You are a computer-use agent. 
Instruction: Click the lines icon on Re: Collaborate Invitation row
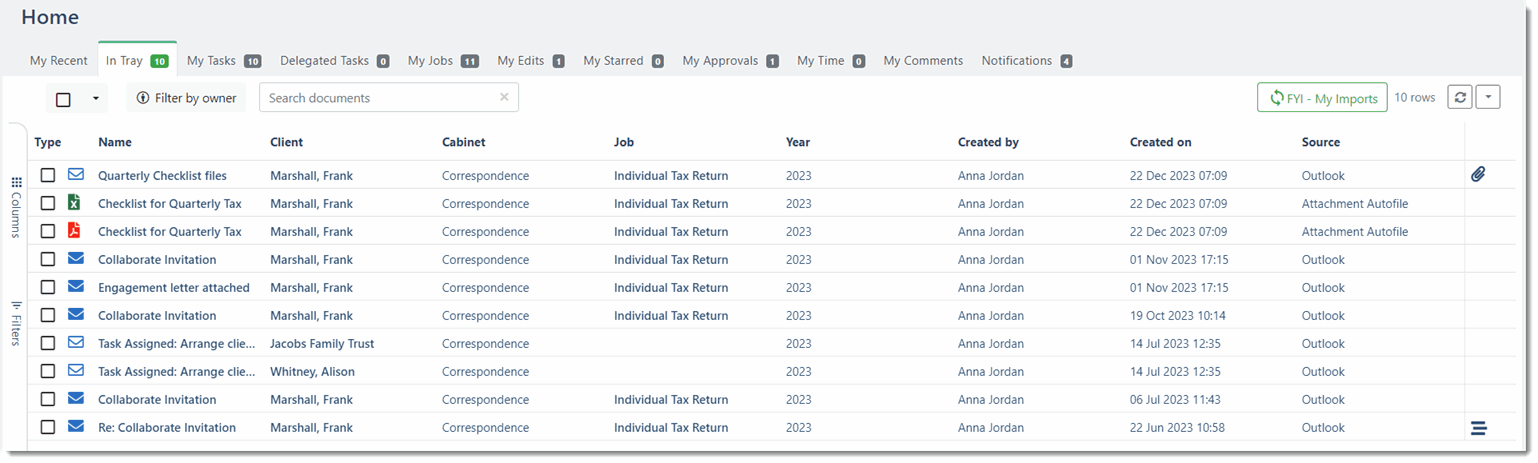(x=1478, y=428)
